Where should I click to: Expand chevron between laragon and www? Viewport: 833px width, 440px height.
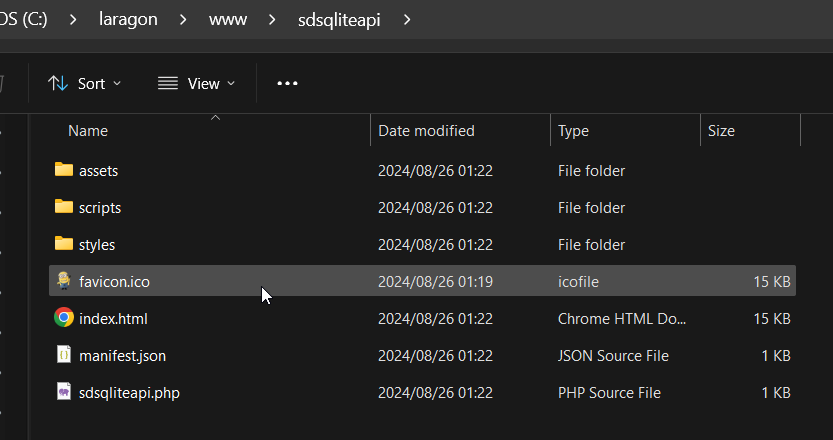185,19
